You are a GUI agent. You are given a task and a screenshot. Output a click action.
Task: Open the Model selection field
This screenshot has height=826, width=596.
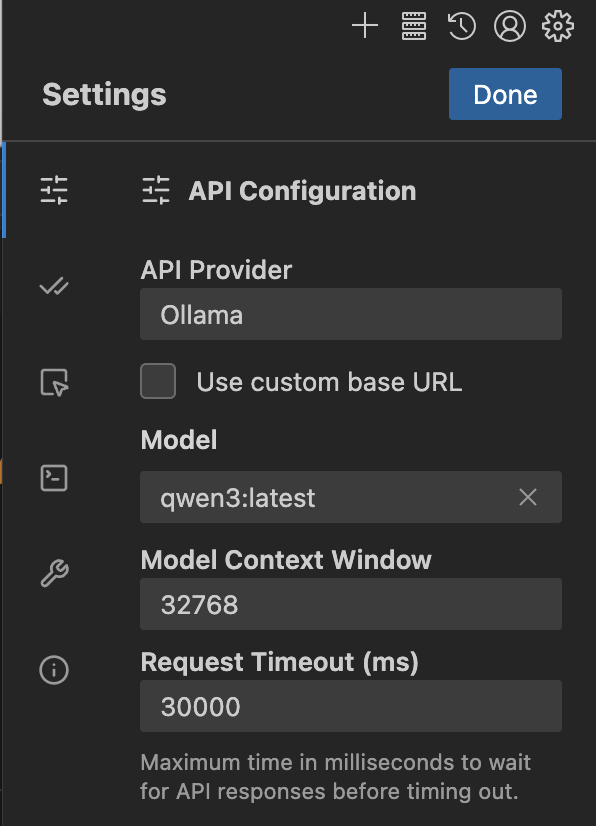point(330,497)
